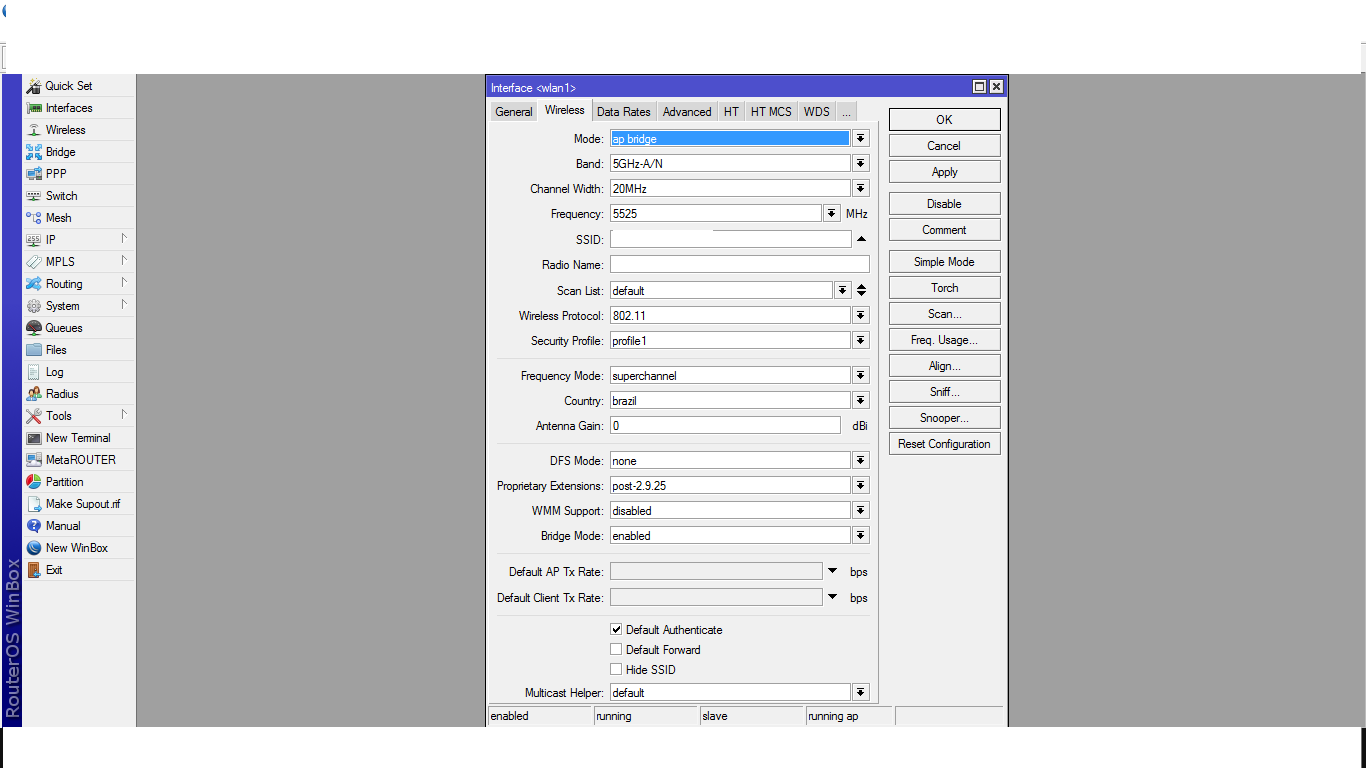Click the Bridge icon in sidebar
1366x768 pixels.
(x=34, y=152)
